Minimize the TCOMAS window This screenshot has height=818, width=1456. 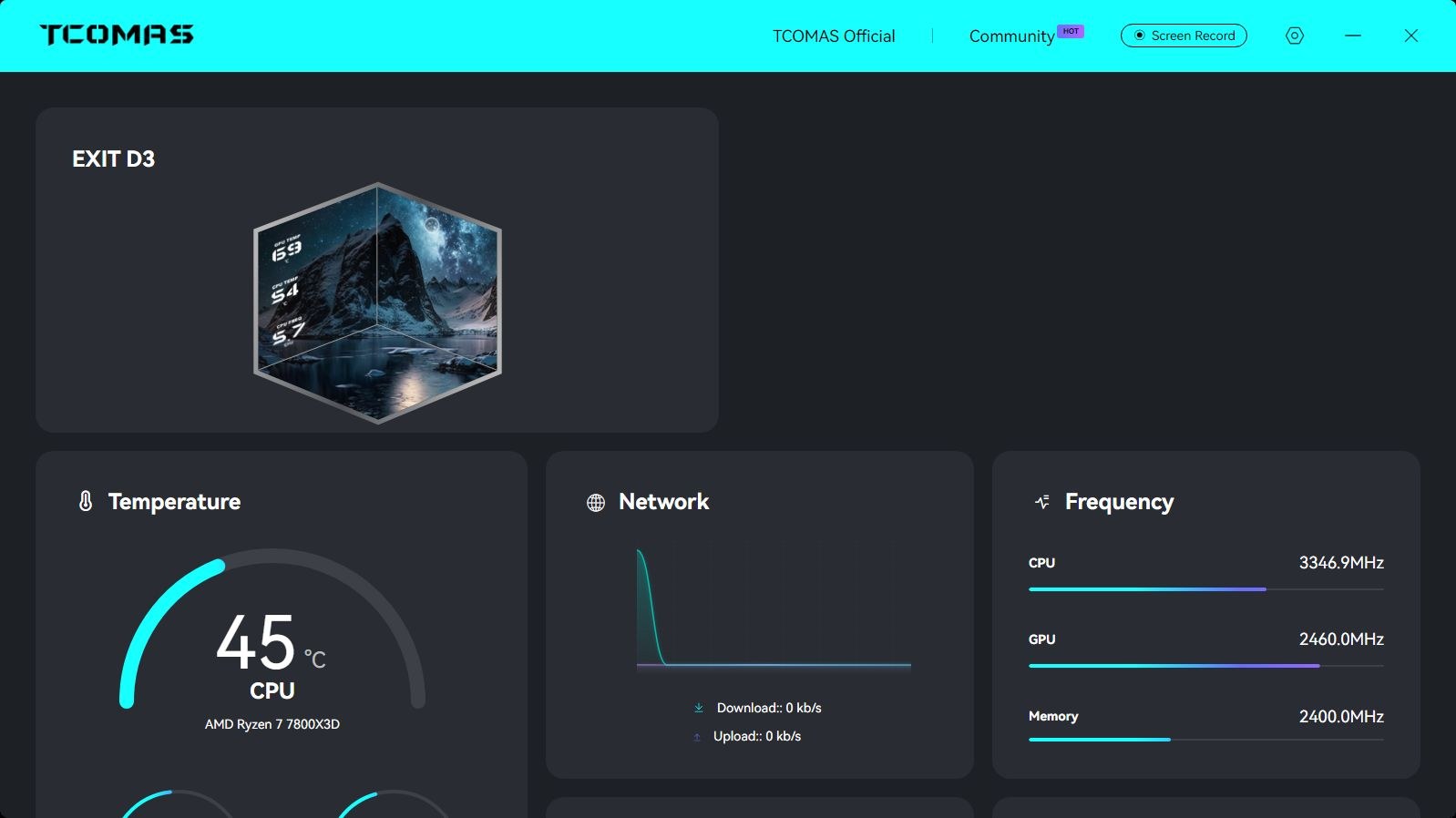click(x=1353, y=36)
